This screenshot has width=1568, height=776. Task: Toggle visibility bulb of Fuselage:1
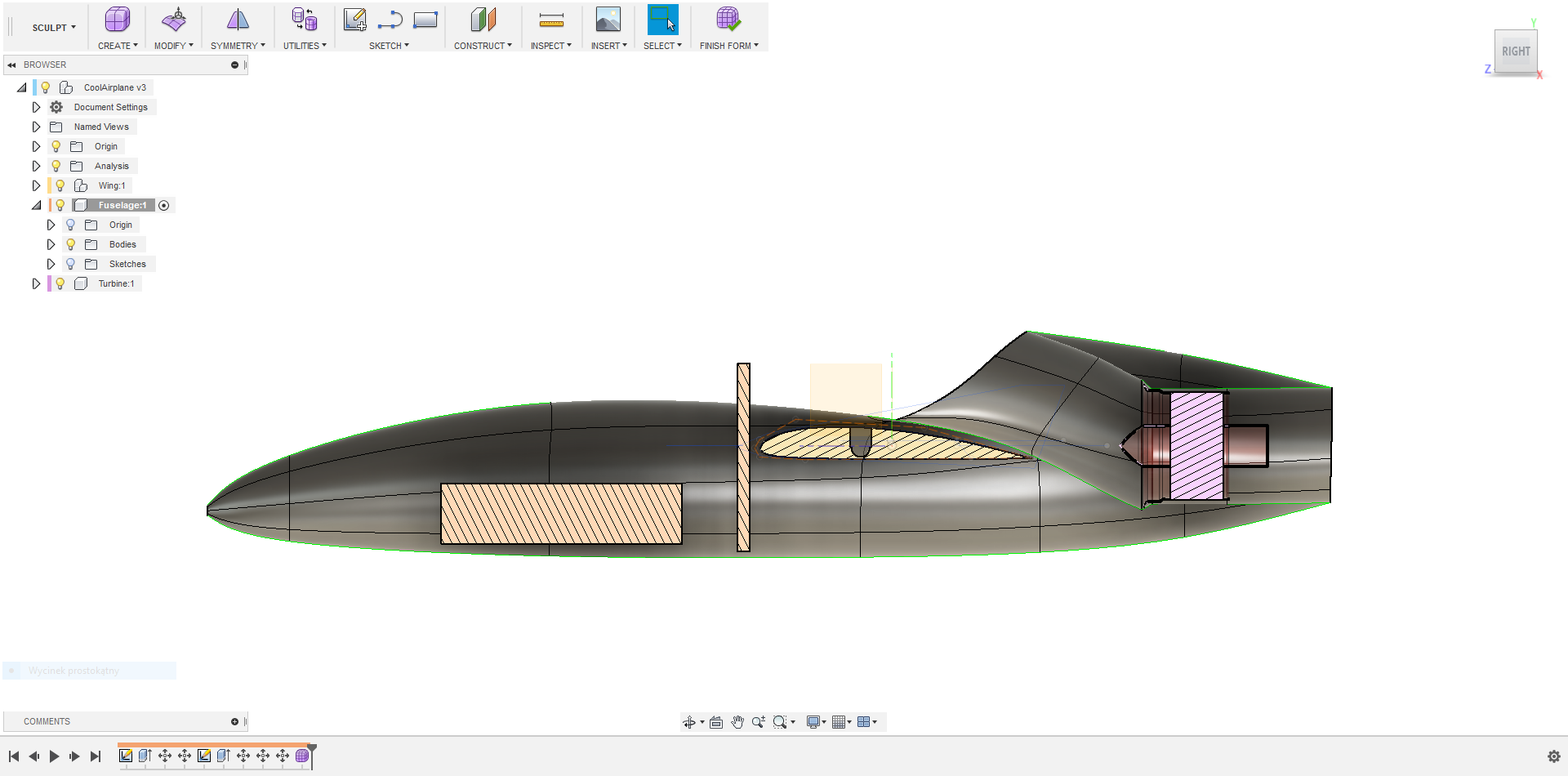pyautogui.click(x=60, y=205)
